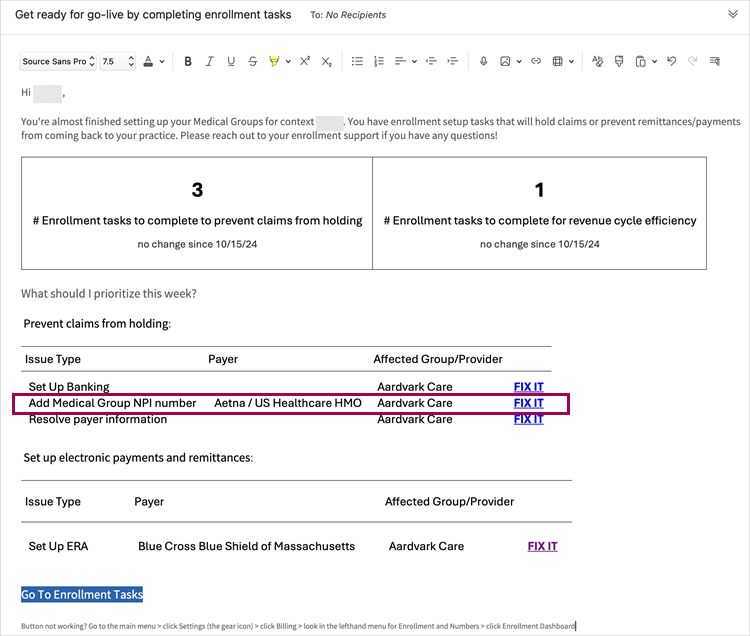Screen dimensions: 750x636
Task: Open the Go To Enrollment Tasks link
Action: coord(82,594)
